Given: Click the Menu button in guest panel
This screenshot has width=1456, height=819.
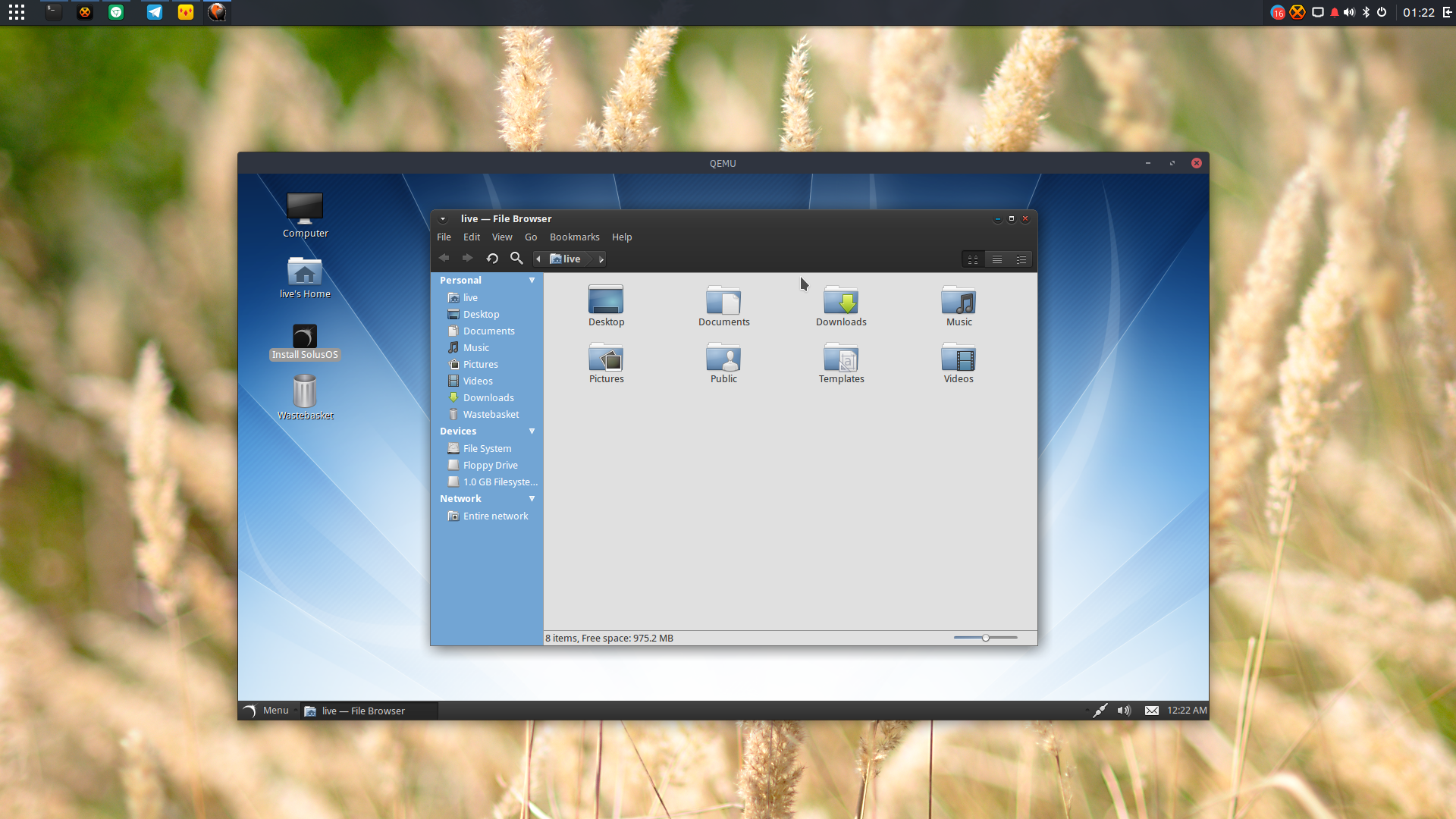Looking at the screenshot, I should [x=266, y=711].
